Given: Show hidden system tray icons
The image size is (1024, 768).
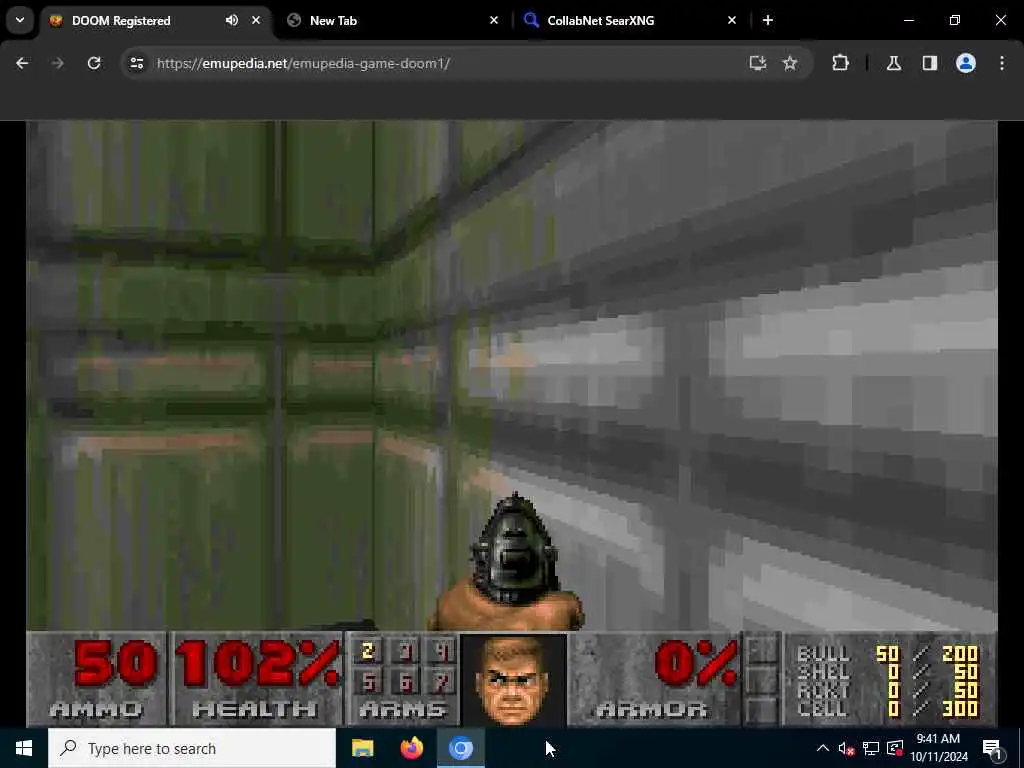Looking at the screenshot, I should [x=823, y=748].
